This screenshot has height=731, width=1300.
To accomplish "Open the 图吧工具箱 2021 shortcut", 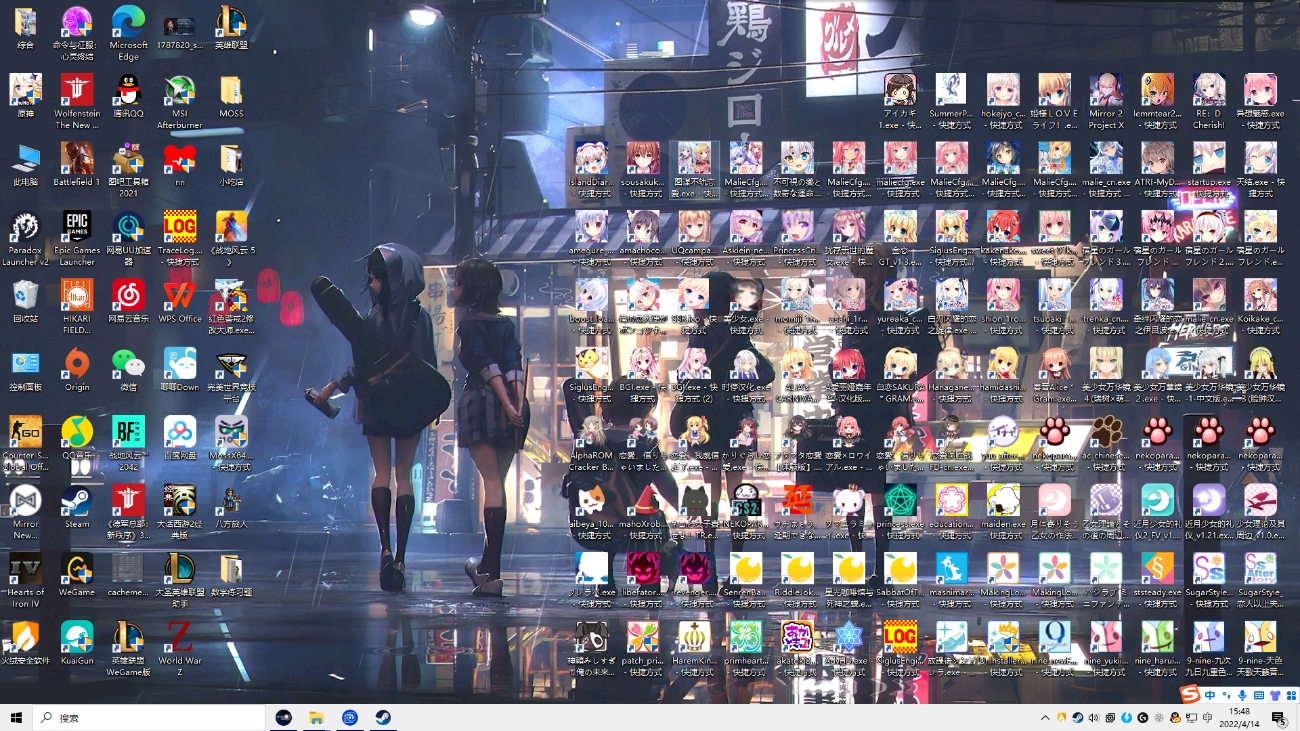I will (128, 170).
